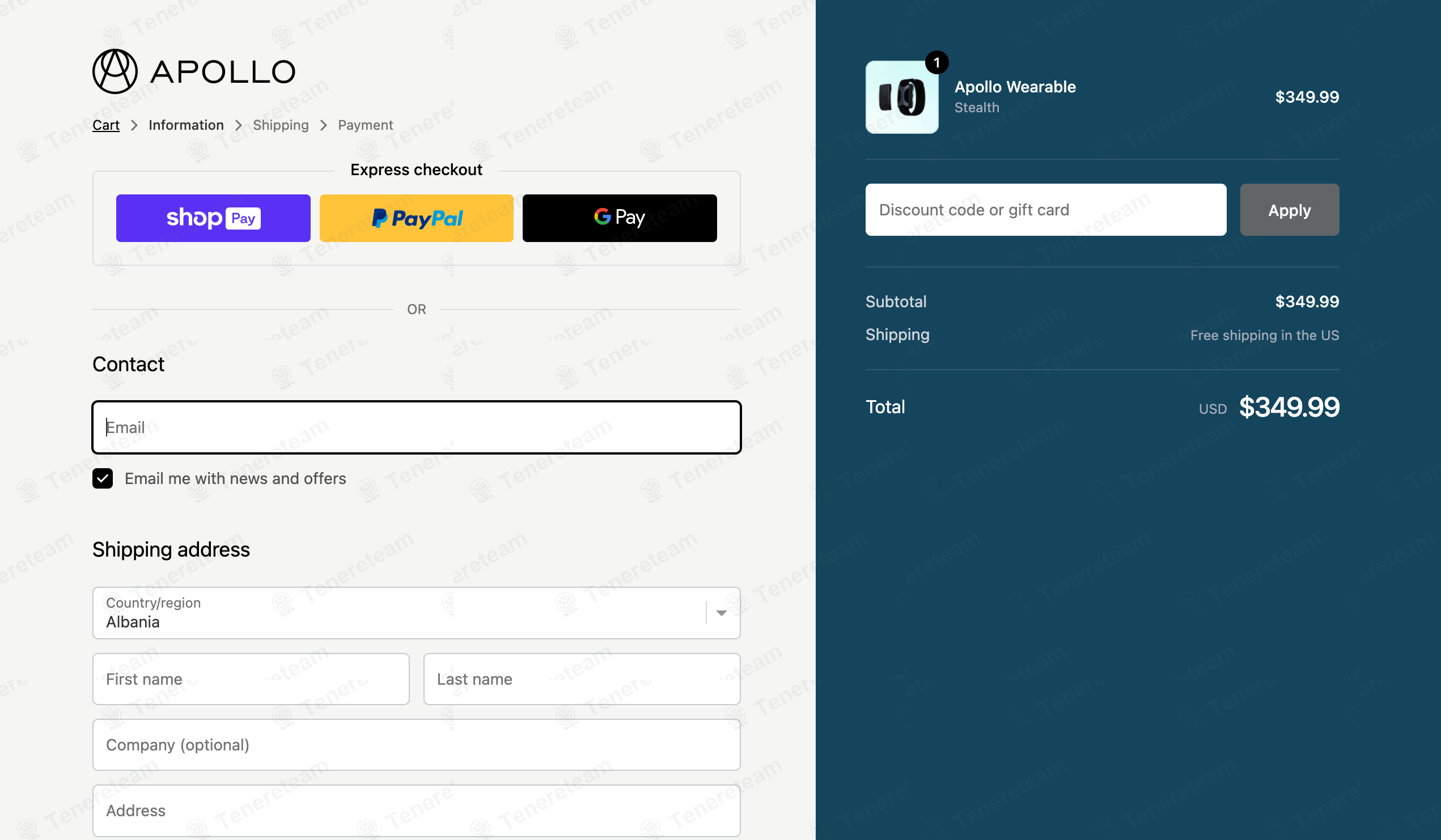Click the Payment breadcrumb step

(x=365, y=125)
